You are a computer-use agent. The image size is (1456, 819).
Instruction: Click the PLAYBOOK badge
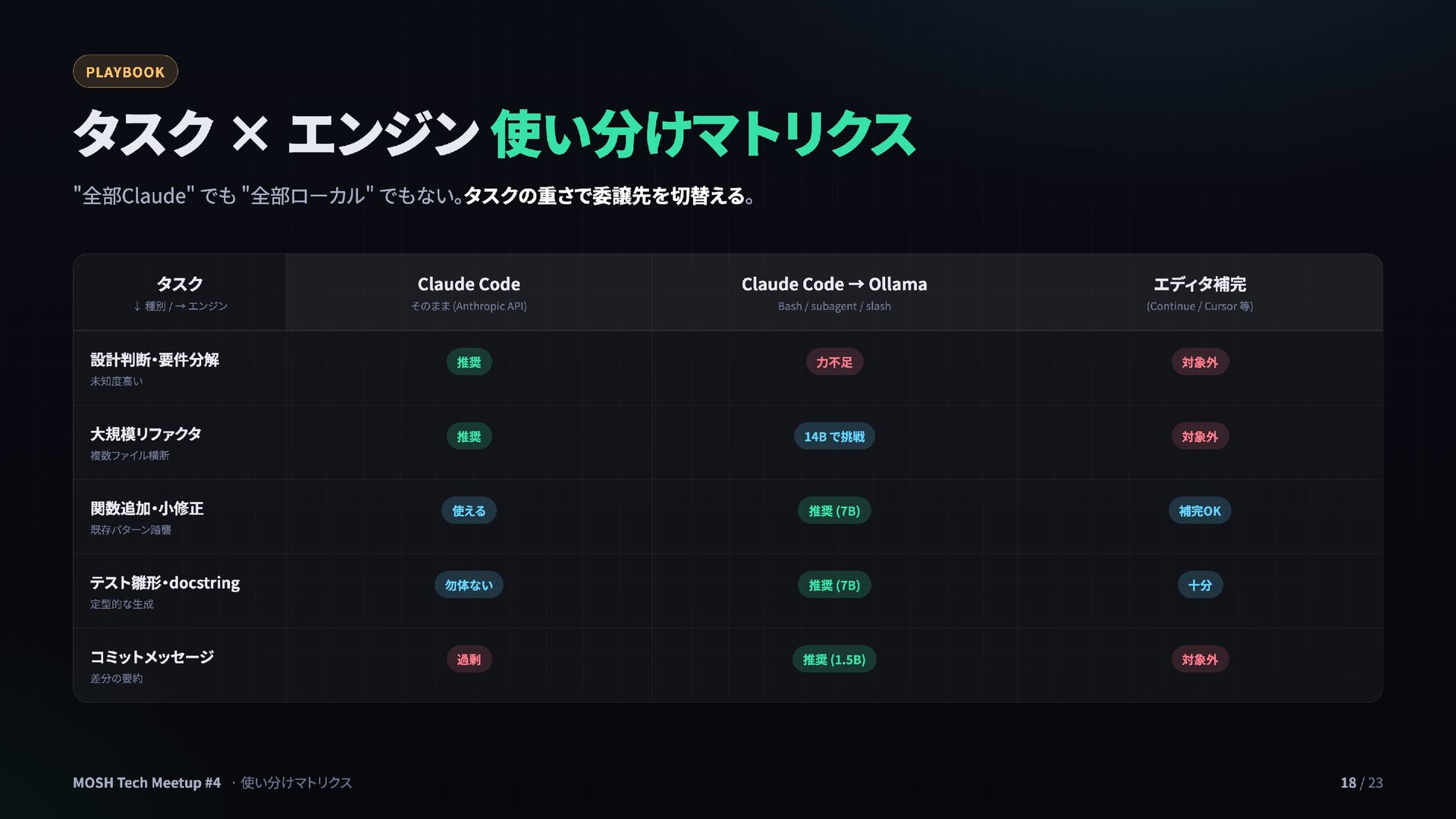pos(125,71)
